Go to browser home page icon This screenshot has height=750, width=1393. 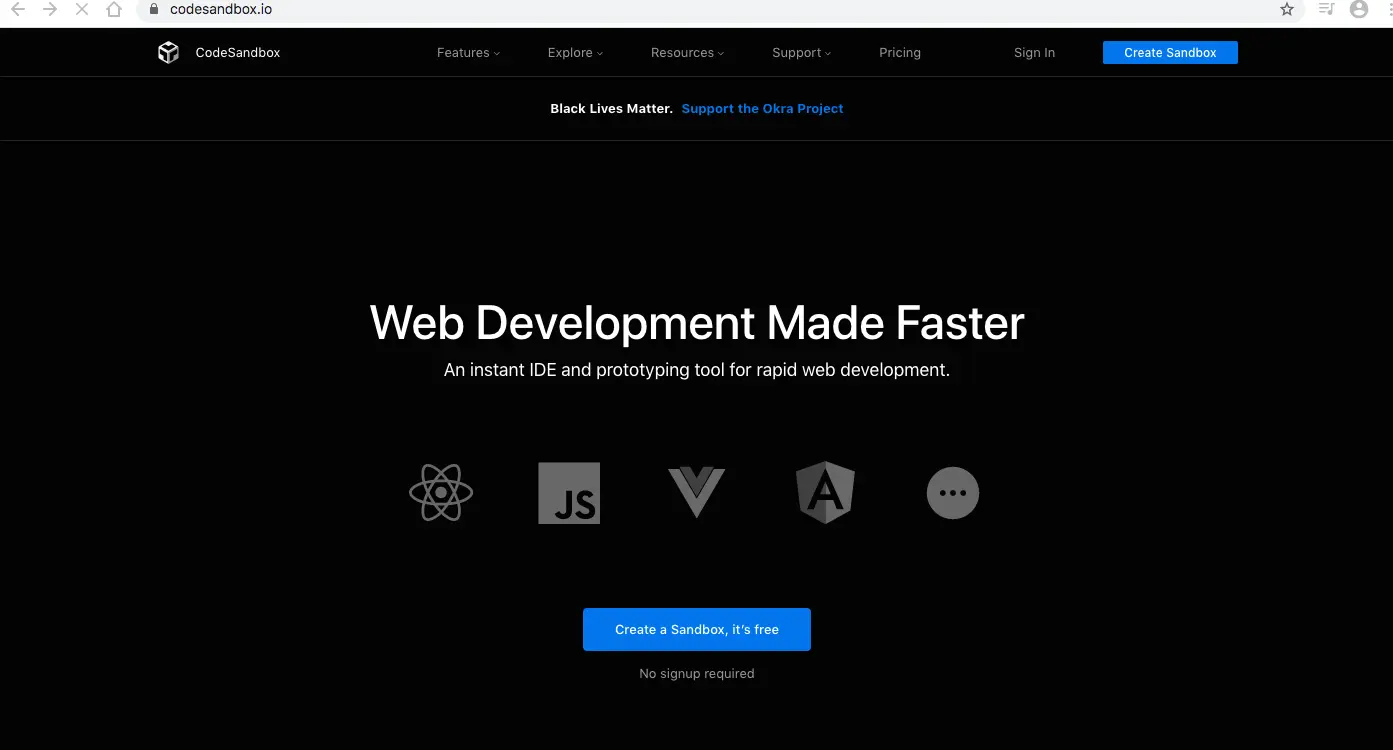coord(114,9)
